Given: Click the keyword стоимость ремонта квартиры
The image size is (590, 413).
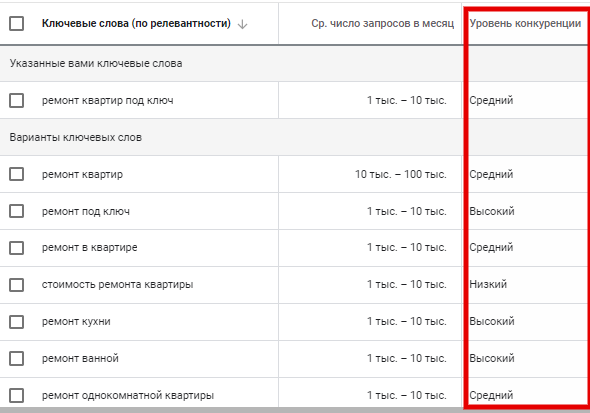Looking at the screenshot, I should point(117,284).
